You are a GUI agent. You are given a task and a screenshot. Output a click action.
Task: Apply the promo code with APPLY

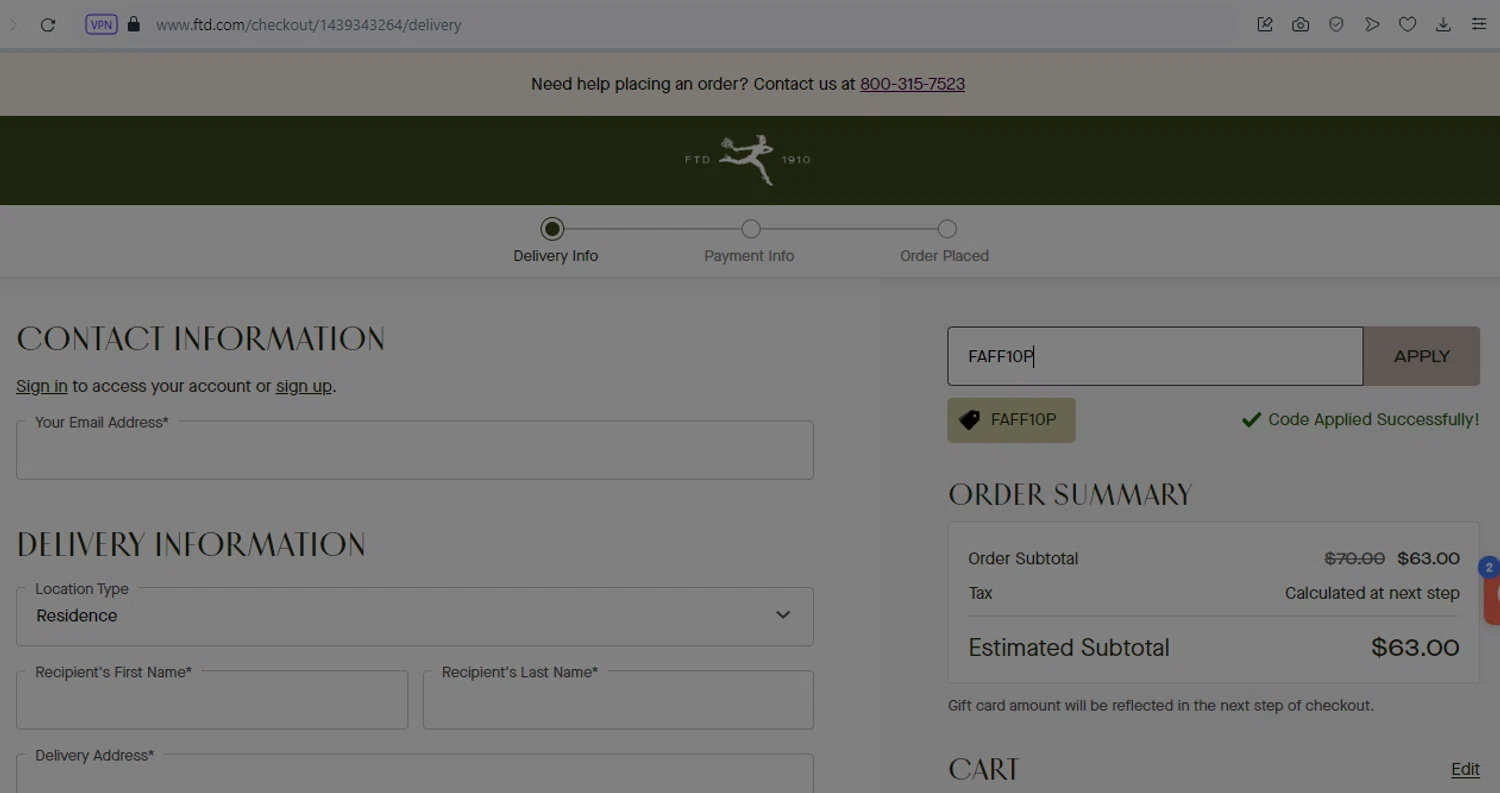1422,356
